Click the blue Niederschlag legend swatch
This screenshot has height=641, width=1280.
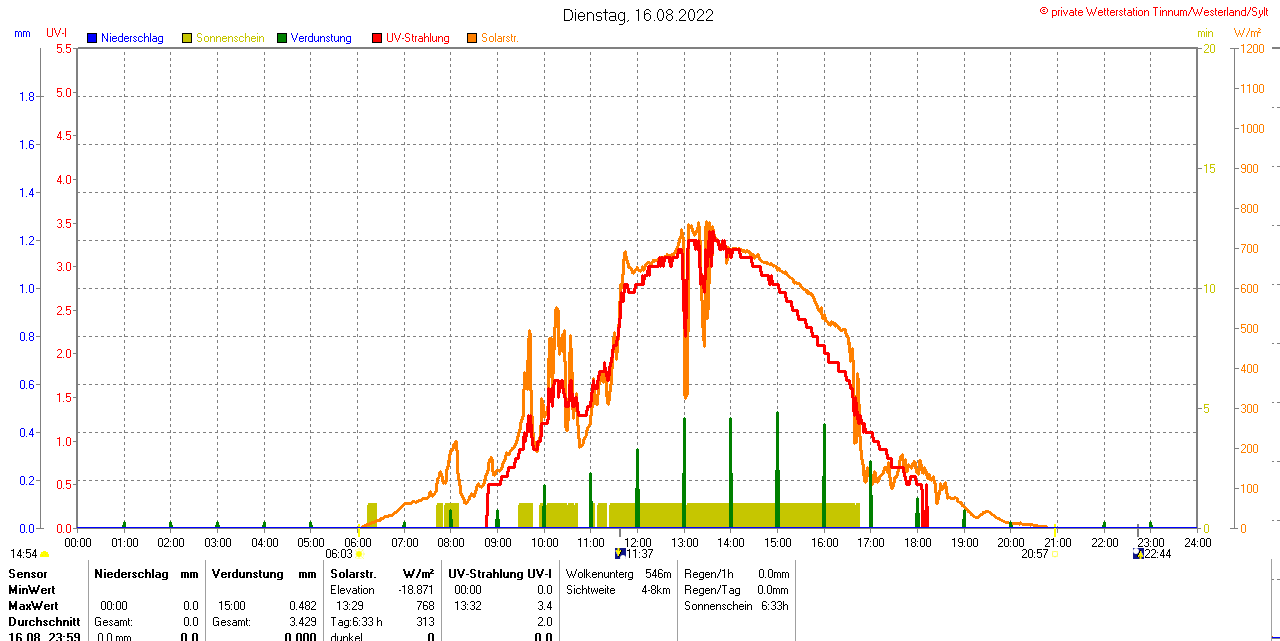92,38
